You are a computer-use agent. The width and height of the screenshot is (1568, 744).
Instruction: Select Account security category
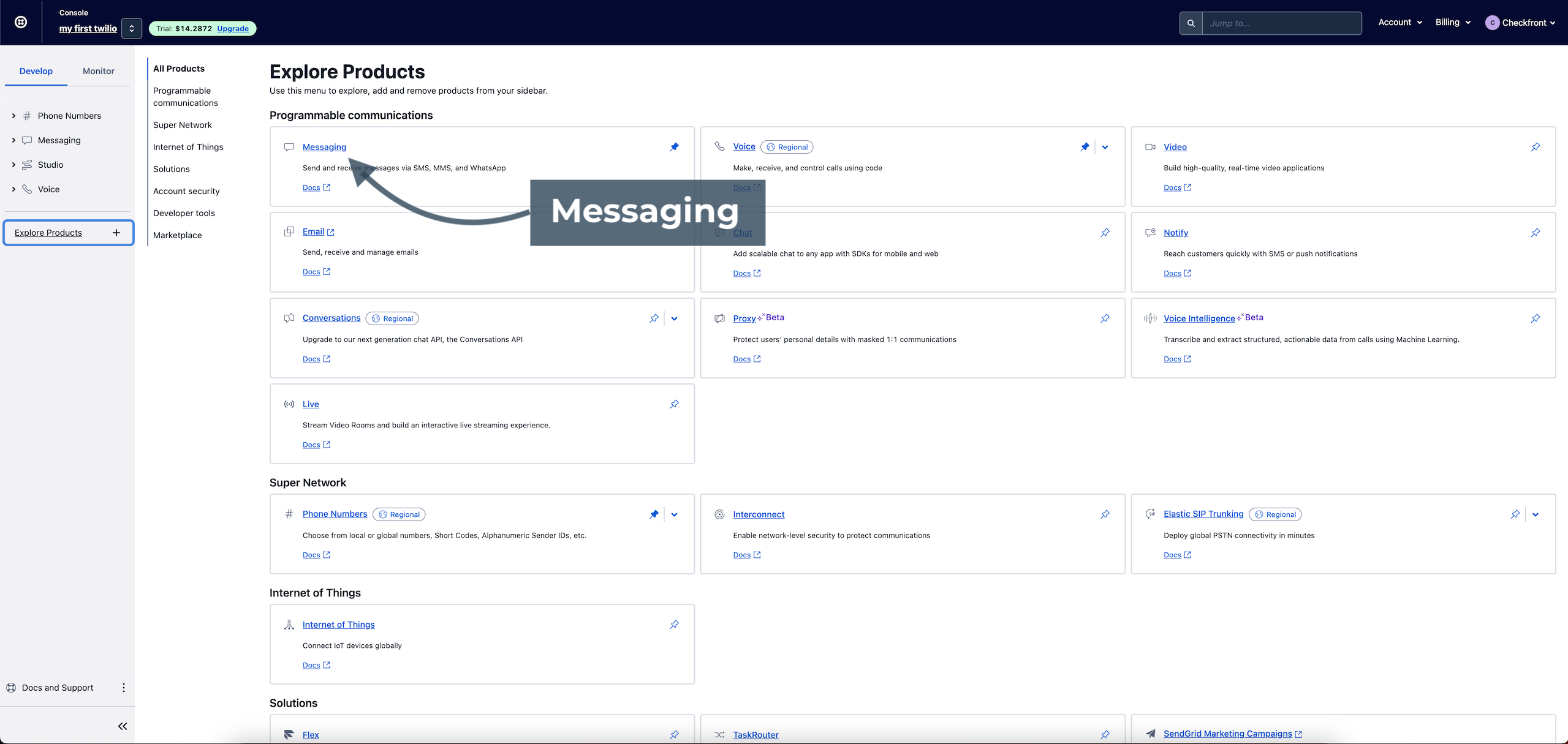[186, 191]
